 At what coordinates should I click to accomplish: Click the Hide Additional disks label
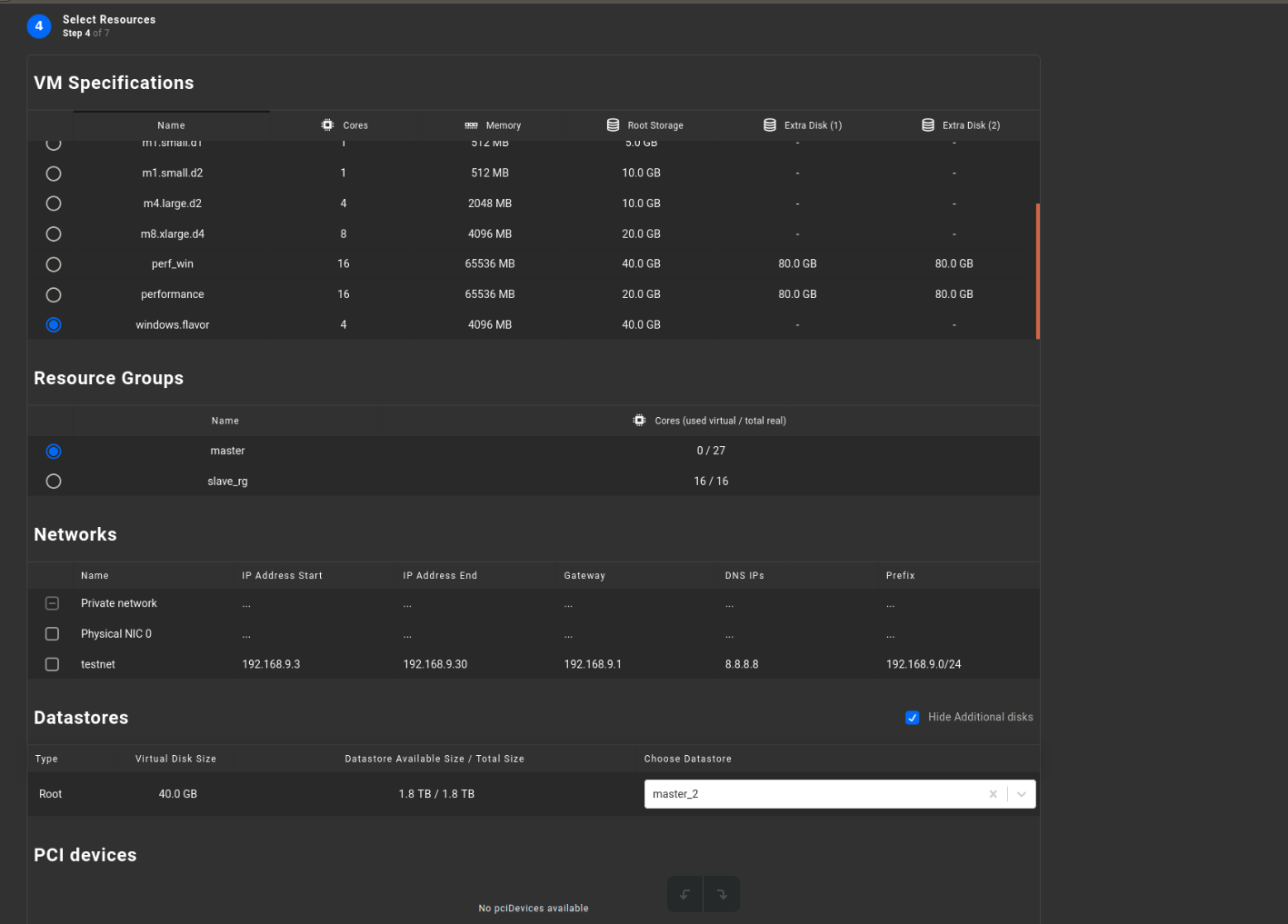981,717
